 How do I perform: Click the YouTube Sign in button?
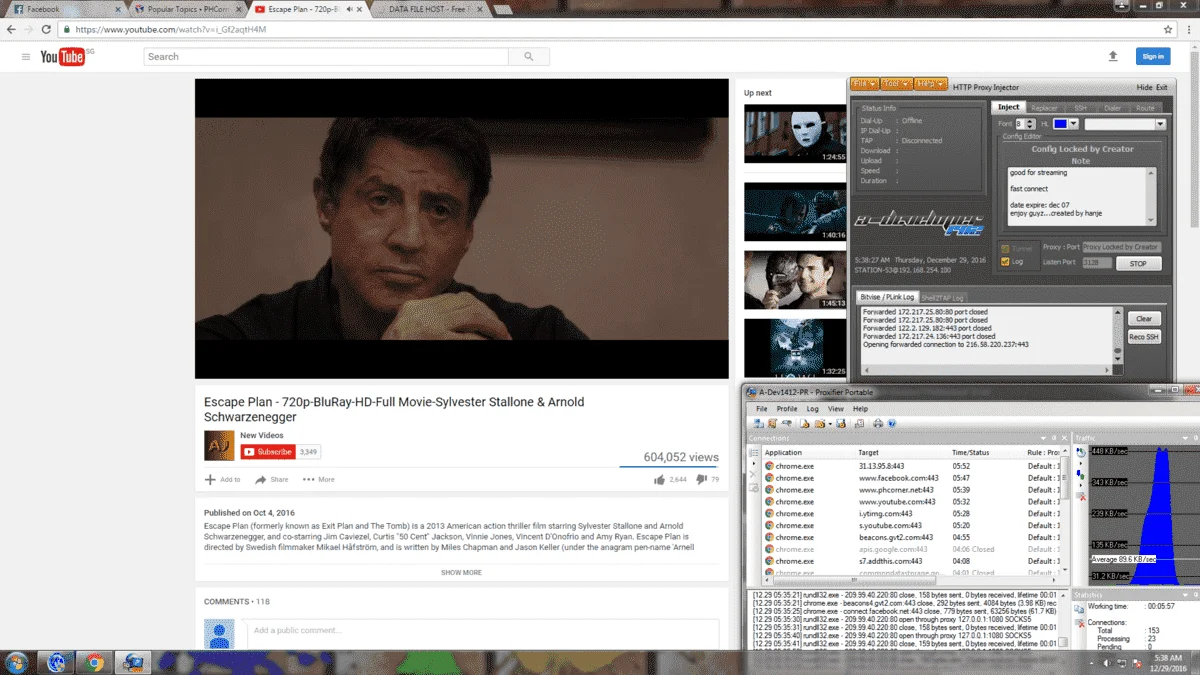coord(1153,57)
